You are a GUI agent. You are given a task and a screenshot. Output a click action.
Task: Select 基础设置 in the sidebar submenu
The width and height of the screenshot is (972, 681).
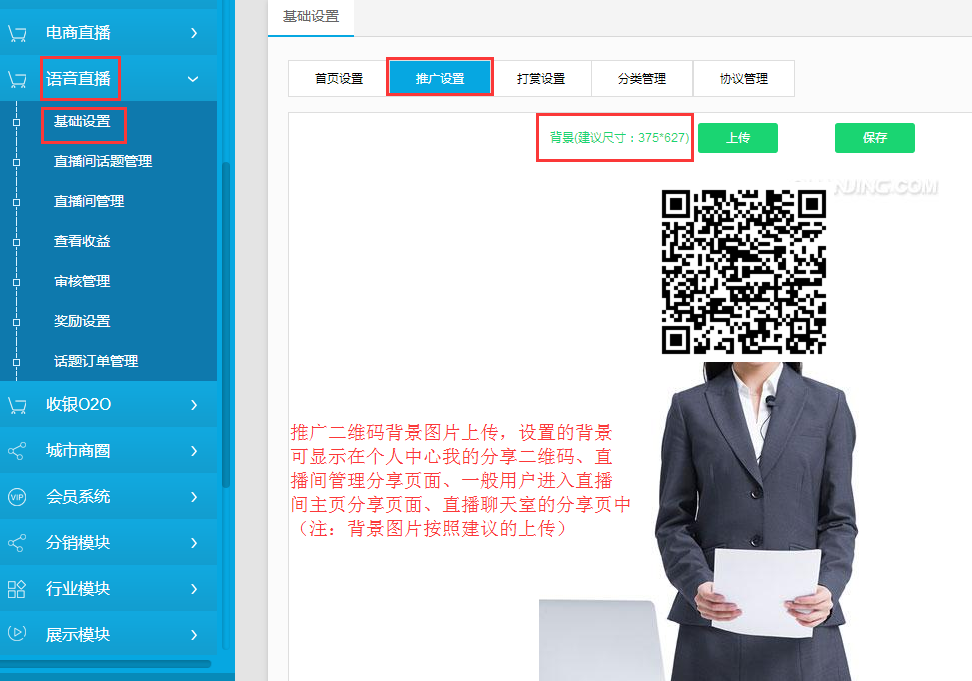82,121
